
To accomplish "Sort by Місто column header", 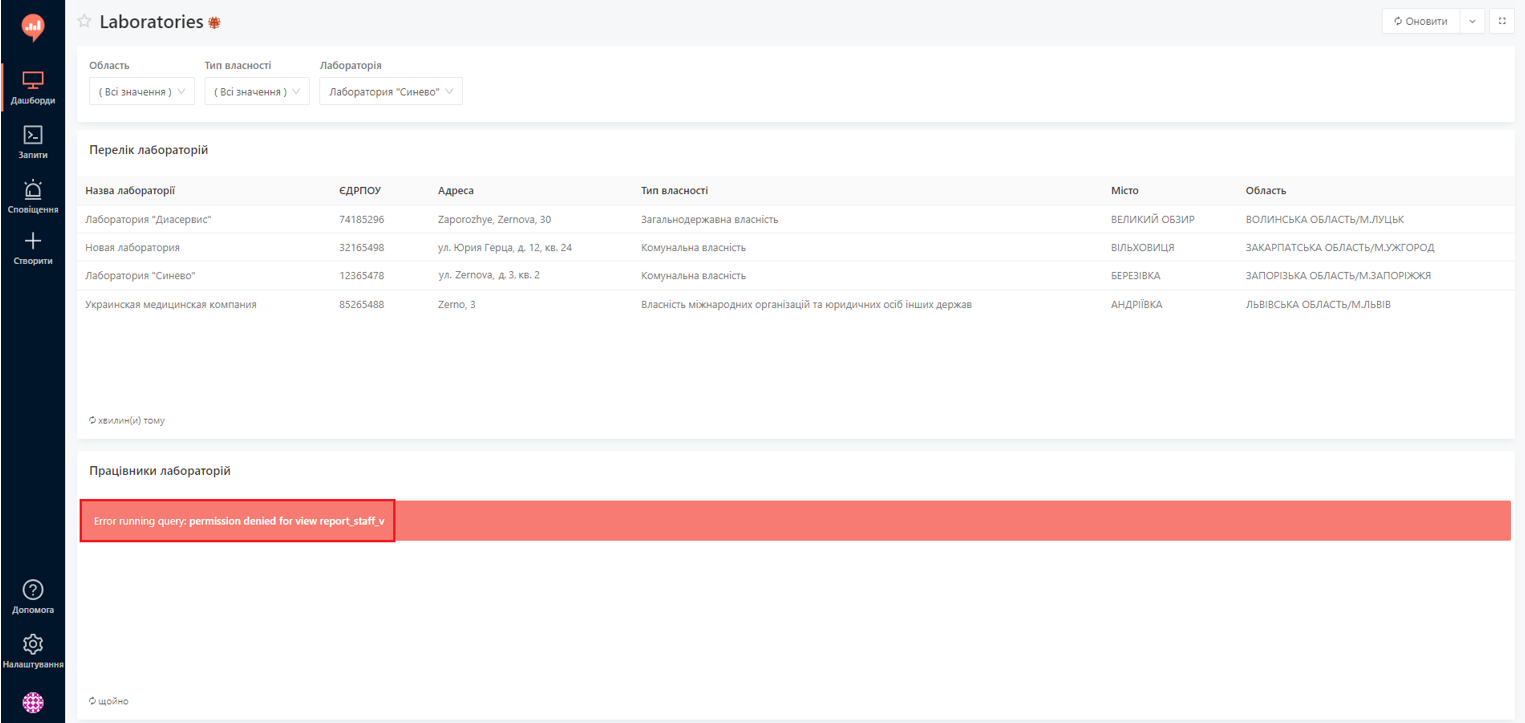I will [x=1124, y=191].
